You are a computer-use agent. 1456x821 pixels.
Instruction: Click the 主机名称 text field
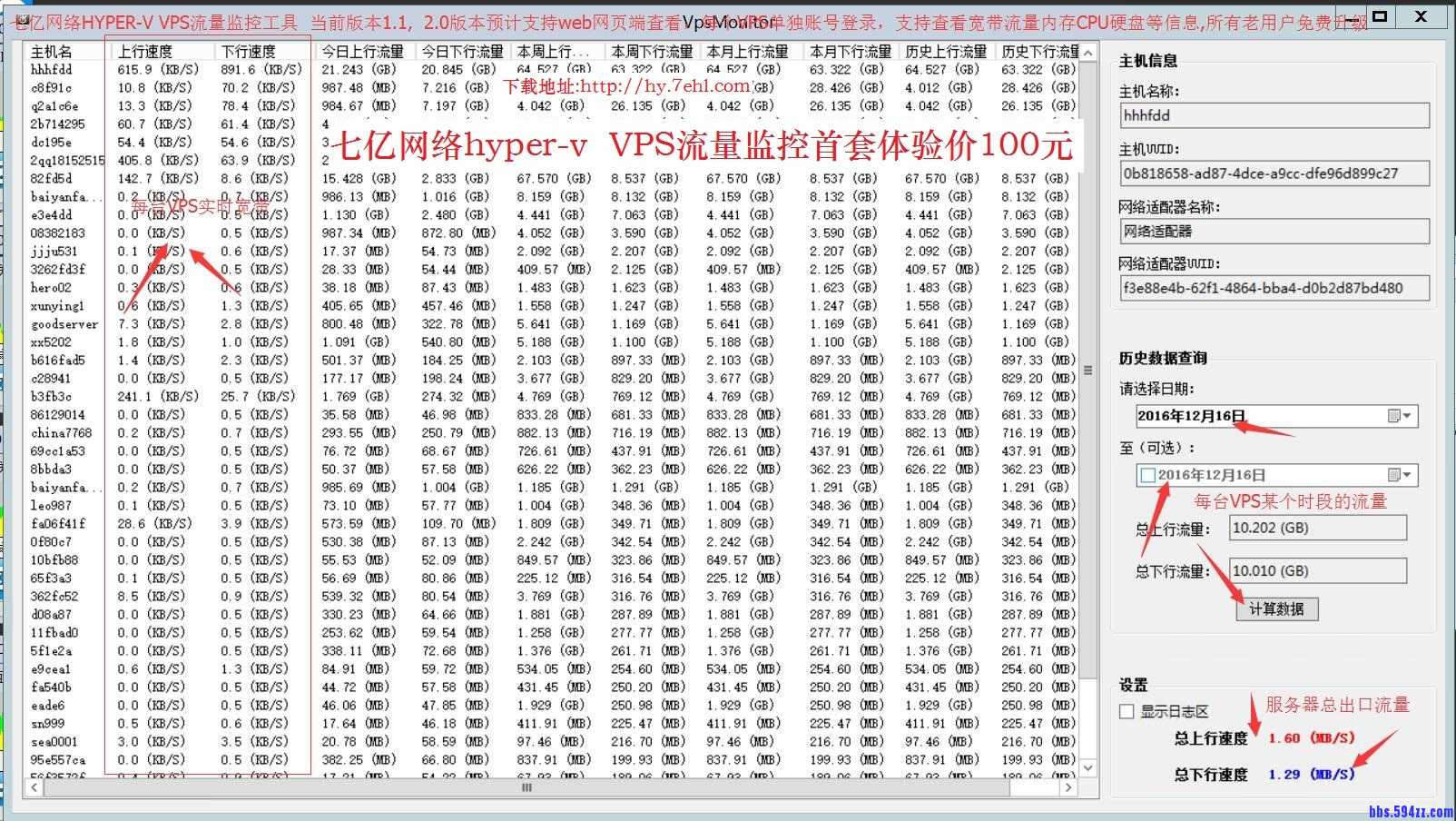pyautogui.click(x=1274, y=115)
